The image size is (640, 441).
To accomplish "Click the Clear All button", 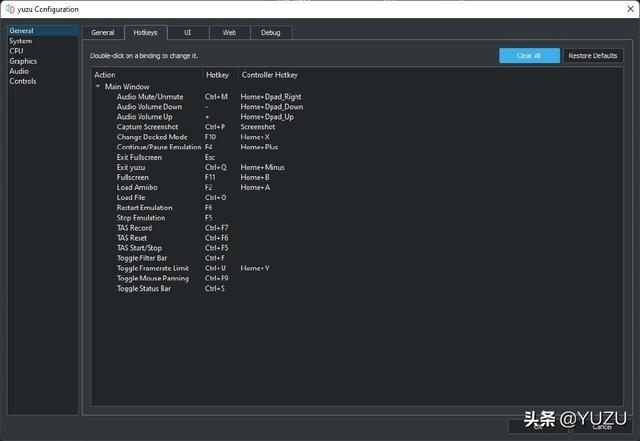I will coord(529,56).
